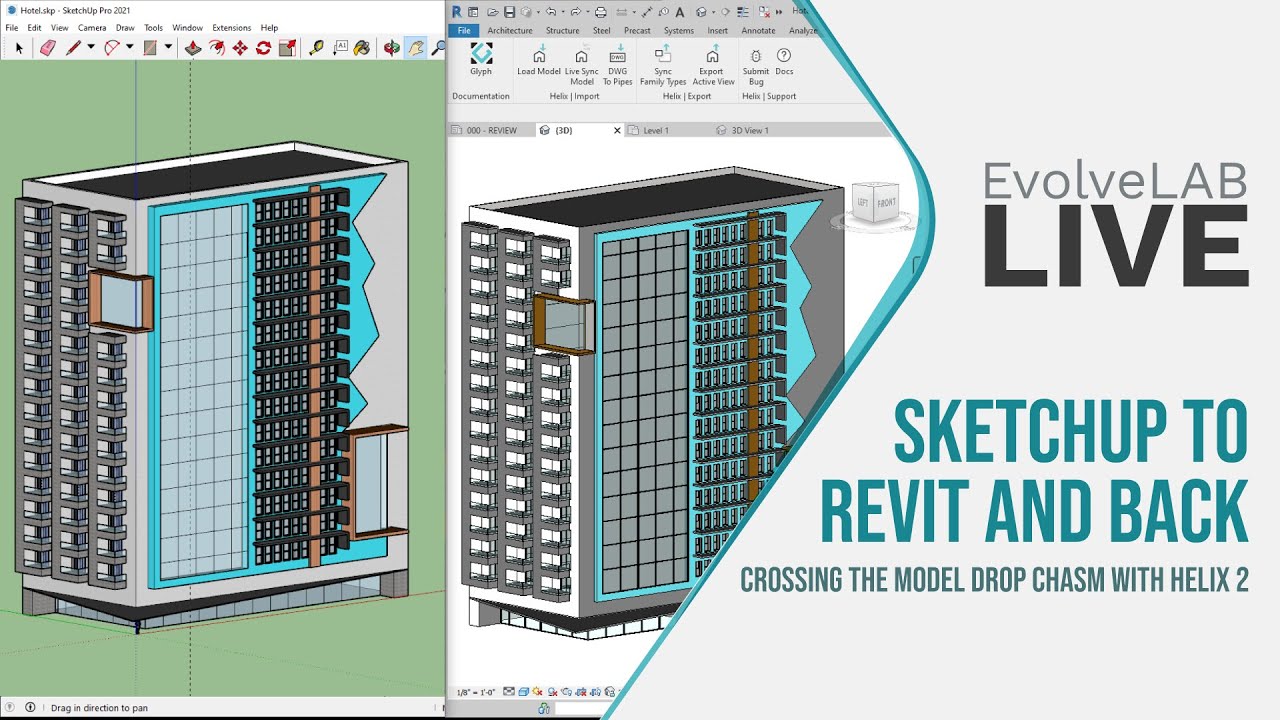Select the Offset tool in SketchUp

click(x=217, y=47)
